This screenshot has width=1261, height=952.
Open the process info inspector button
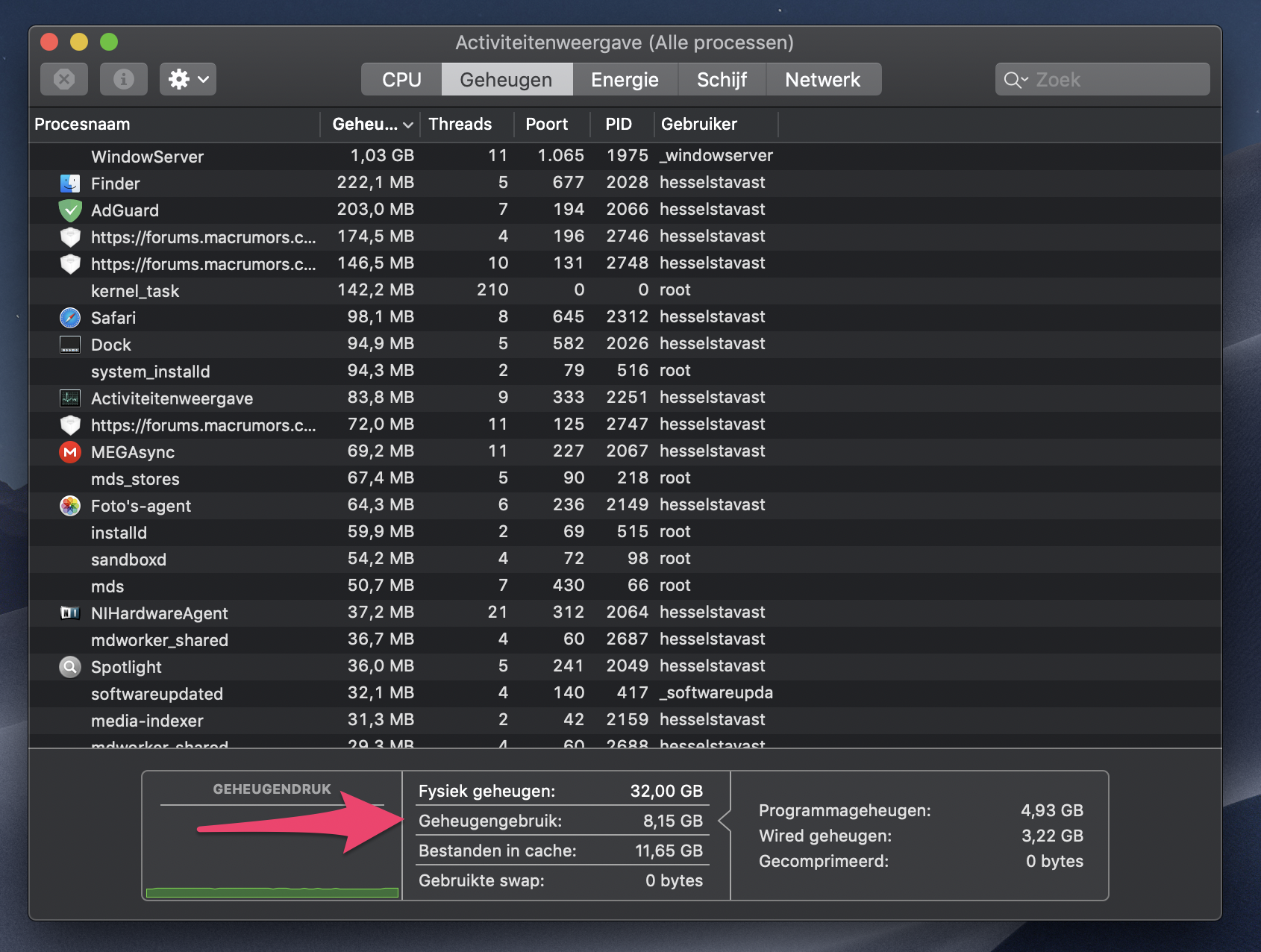124,79
